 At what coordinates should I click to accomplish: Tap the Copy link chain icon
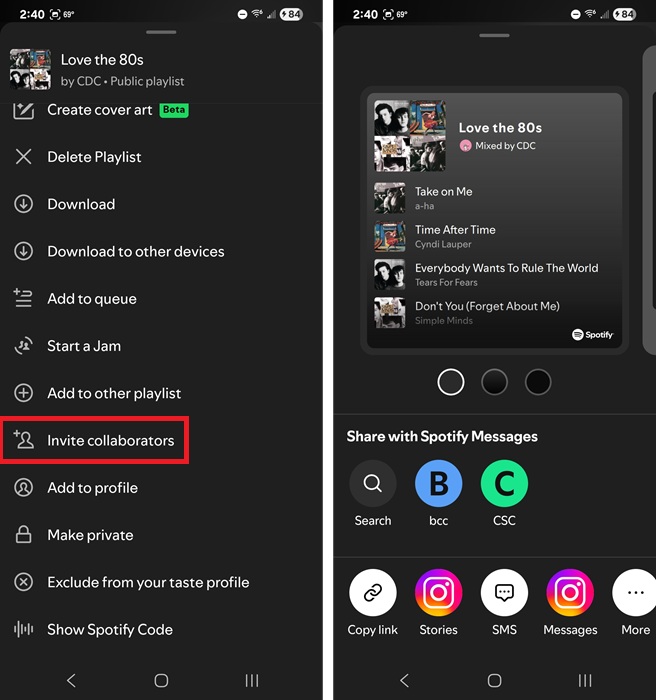(x=372, y=592)
